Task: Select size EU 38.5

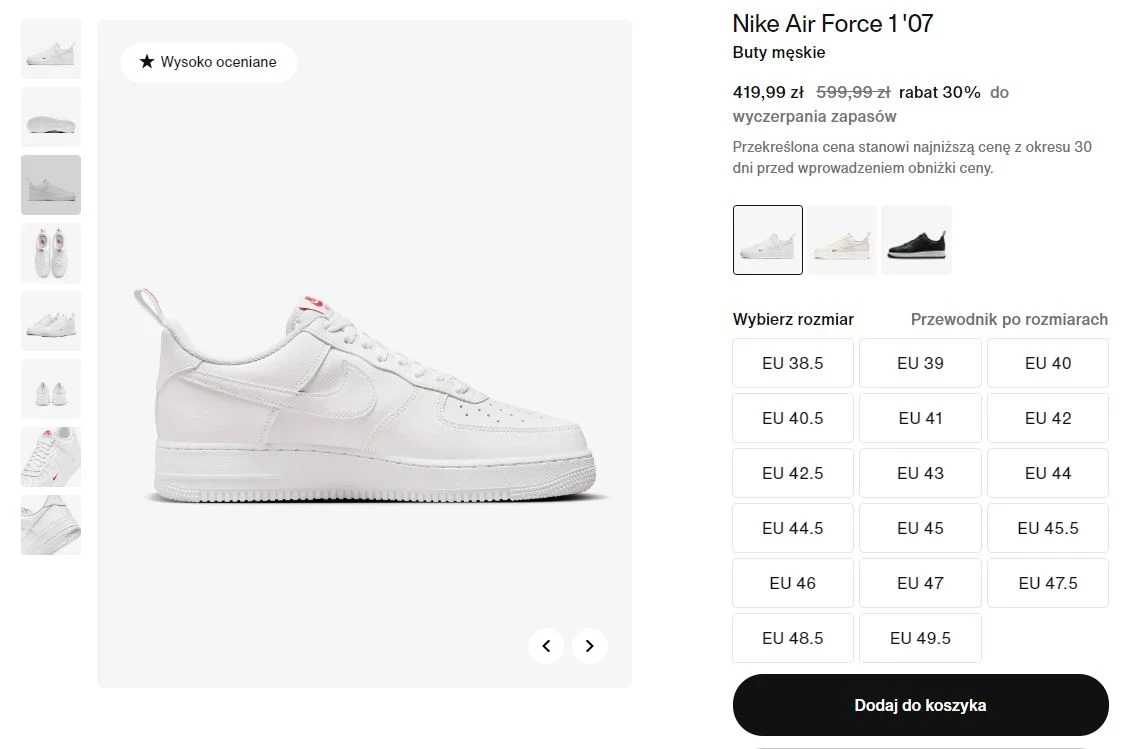Action: tap(792, 363)
